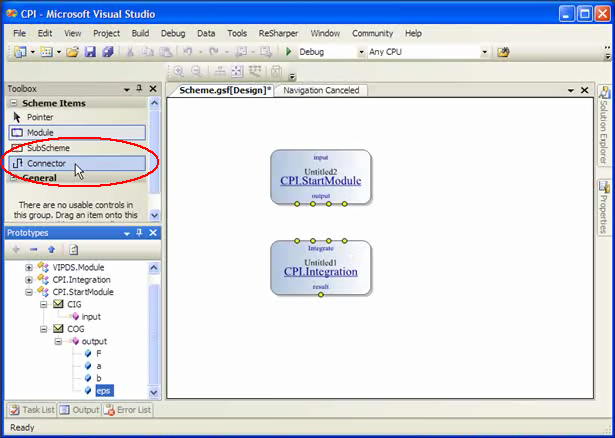Click the Save All toolbar icon
615x438 pixels.
point(108,52)
